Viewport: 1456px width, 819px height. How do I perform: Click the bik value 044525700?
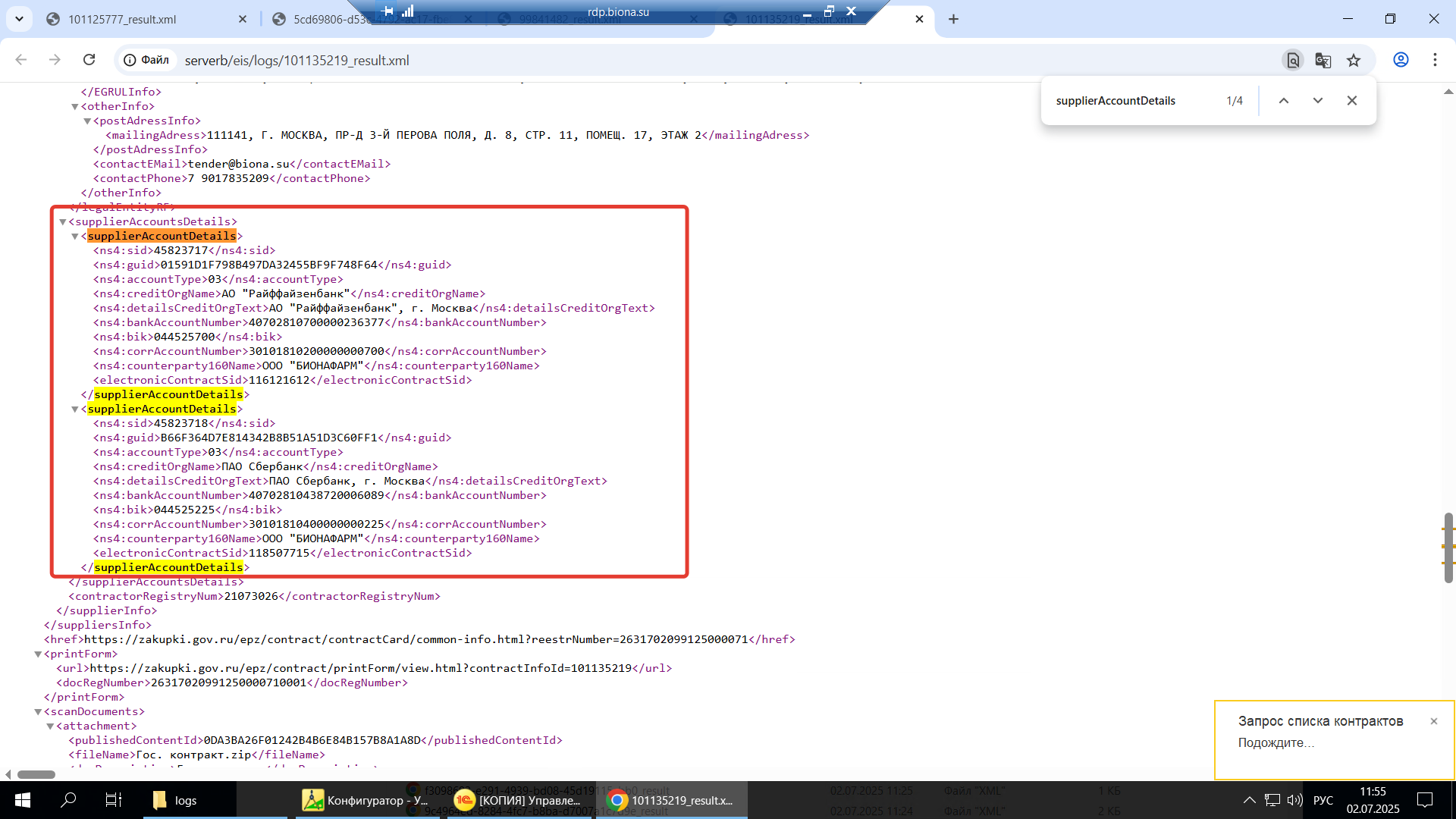(184, 337)
